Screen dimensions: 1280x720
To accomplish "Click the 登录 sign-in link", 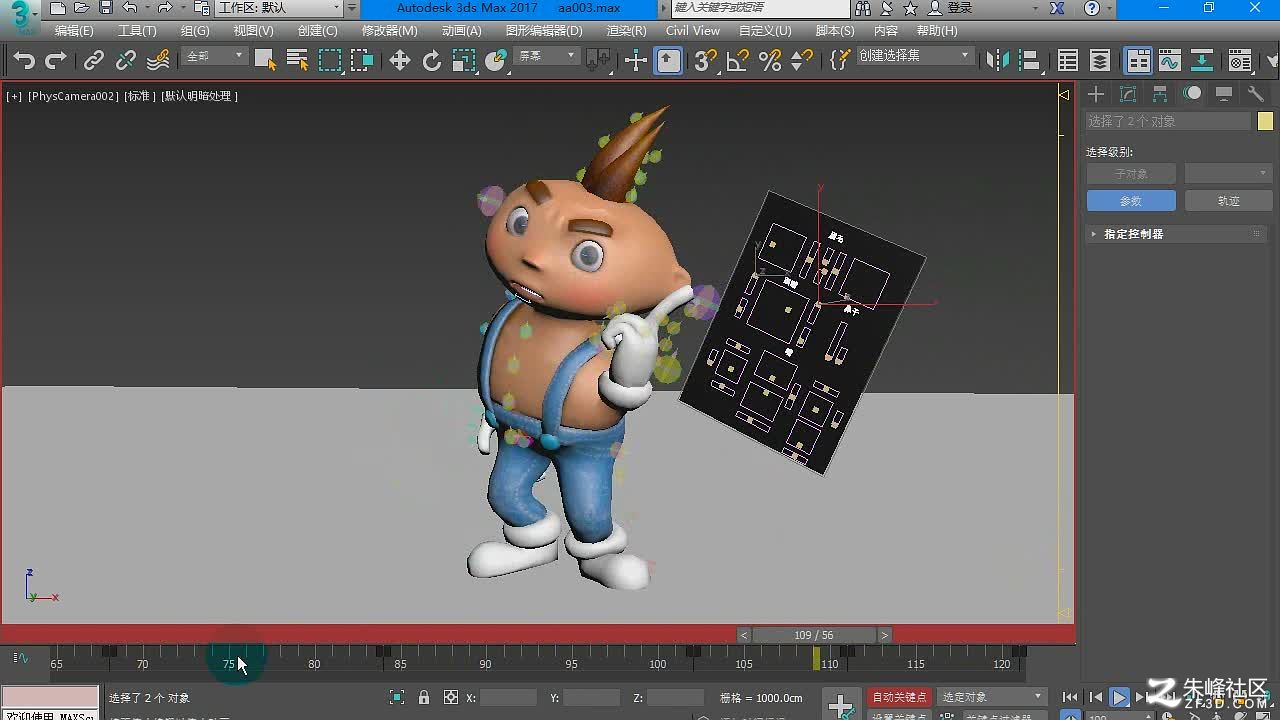I will [960, 8].
